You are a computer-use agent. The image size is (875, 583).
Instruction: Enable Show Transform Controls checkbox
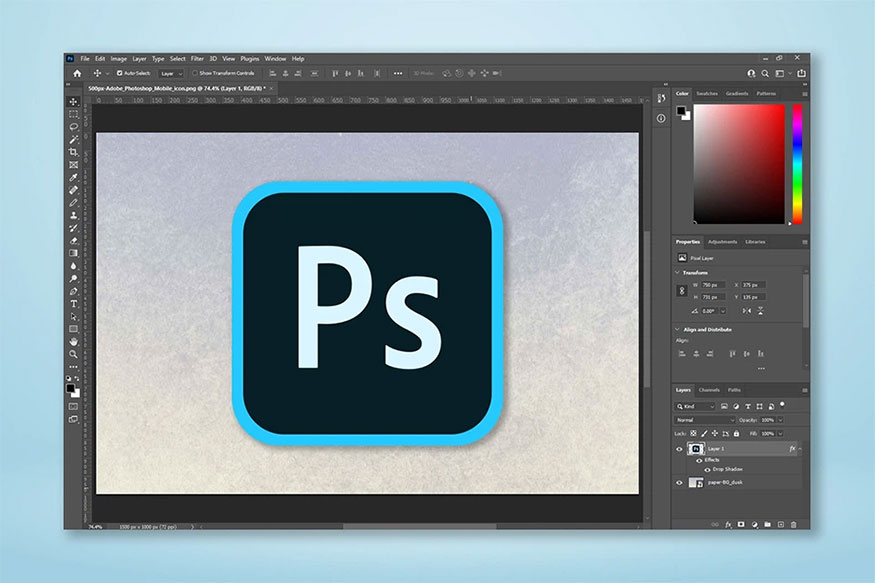tap(195, 73)
